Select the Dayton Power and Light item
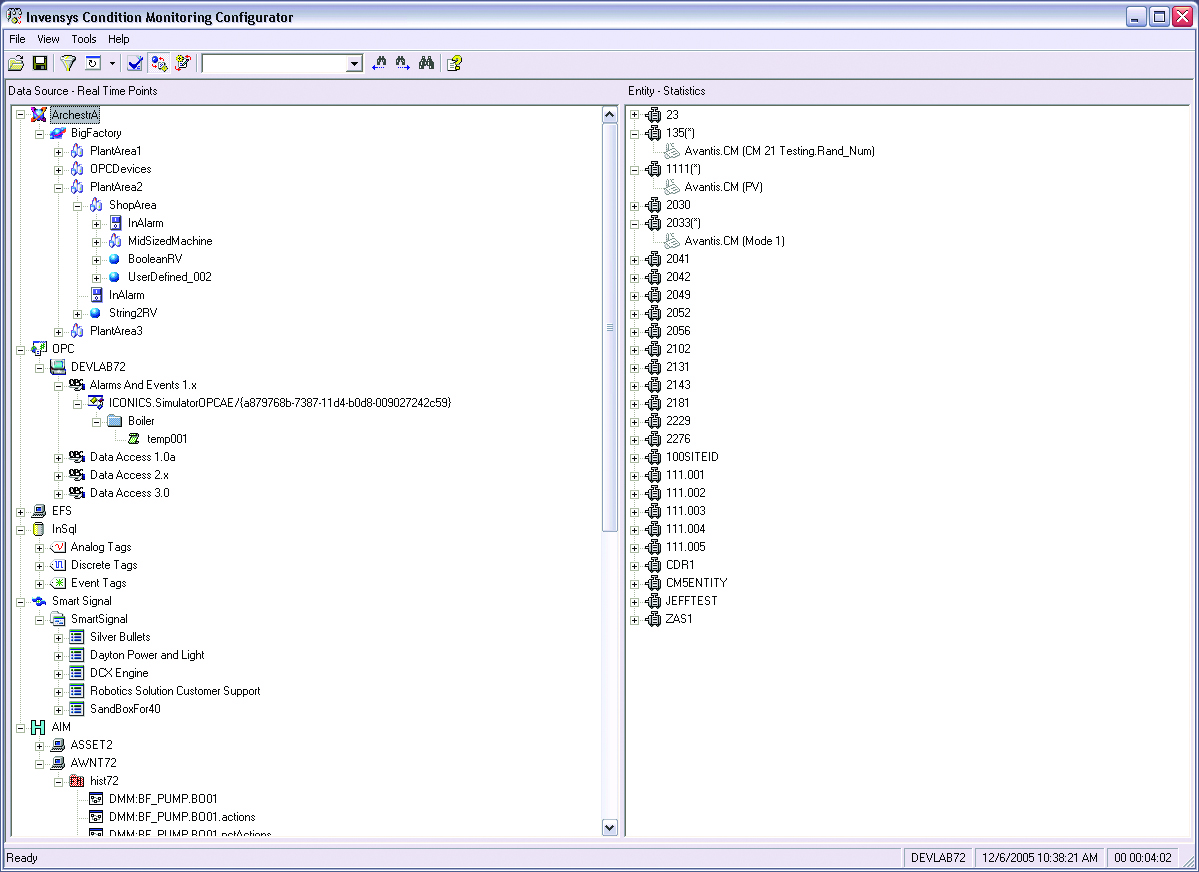Screen dimensions: 1199x872 pos(147,655)
